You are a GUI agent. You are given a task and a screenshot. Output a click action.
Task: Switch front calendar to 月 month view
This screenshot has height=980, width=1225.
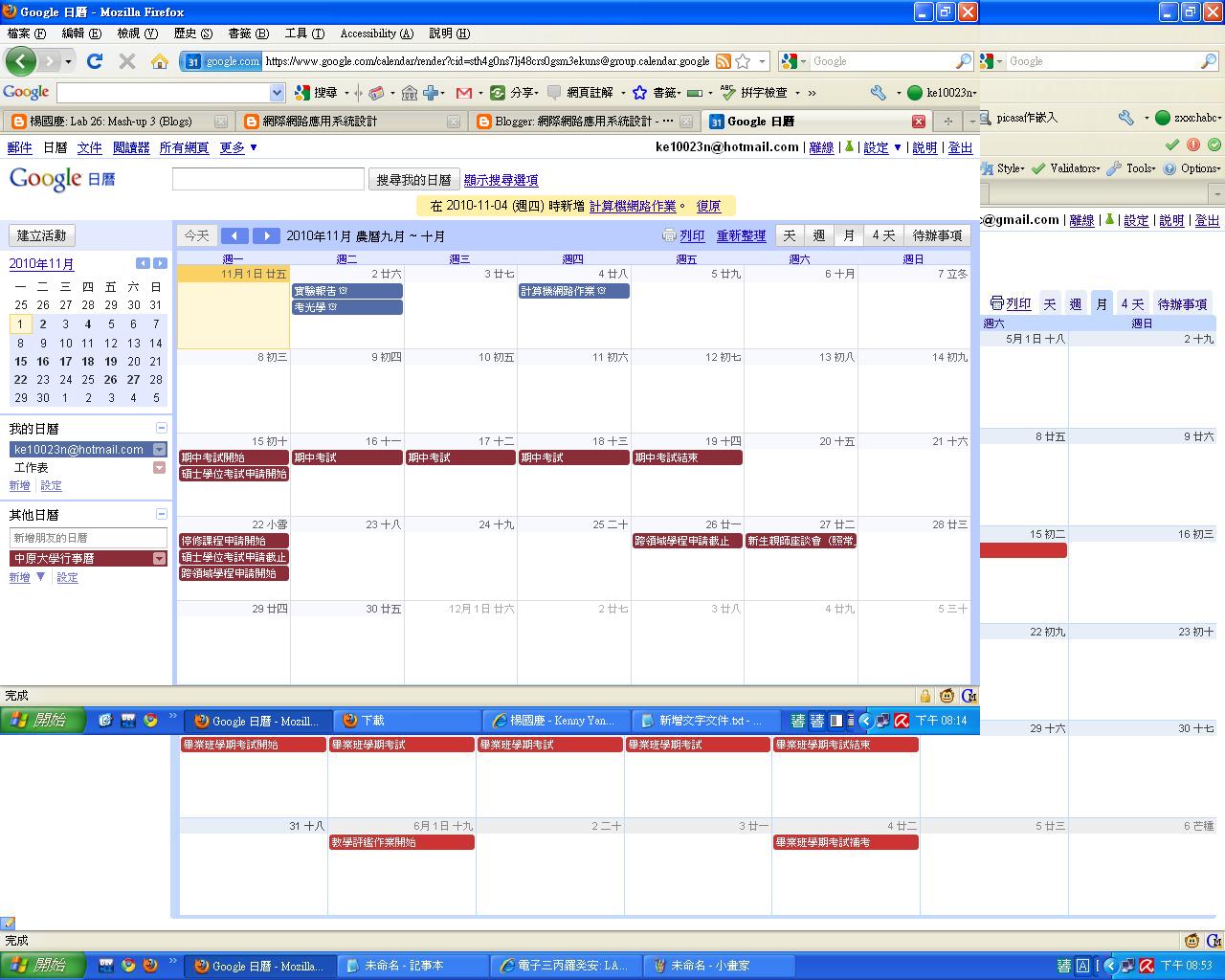pyautogui.click(x=848, y=235)
